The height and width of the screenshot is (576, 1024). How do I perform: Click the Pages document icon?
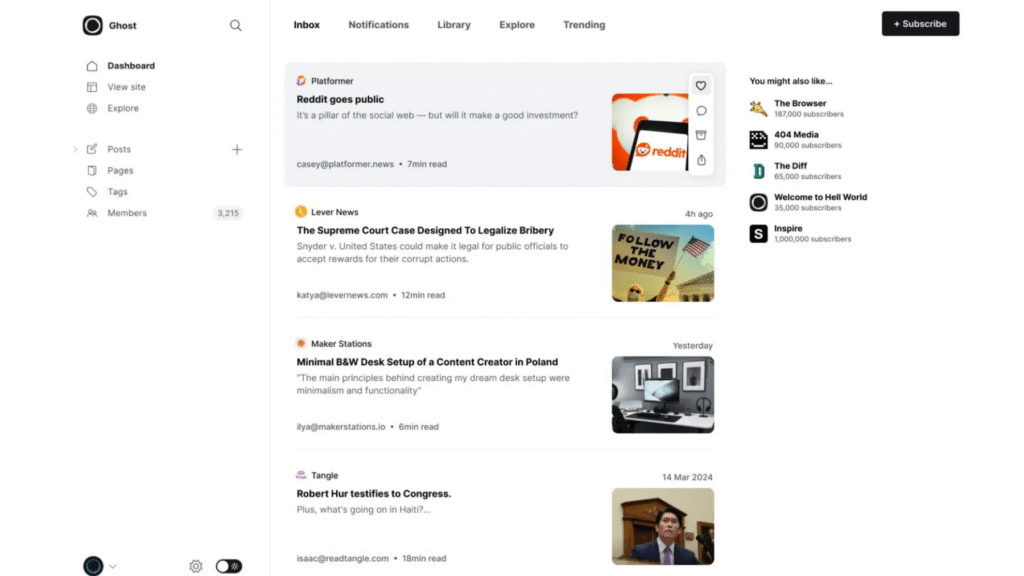pyautogui.click(x=92, y=170)
